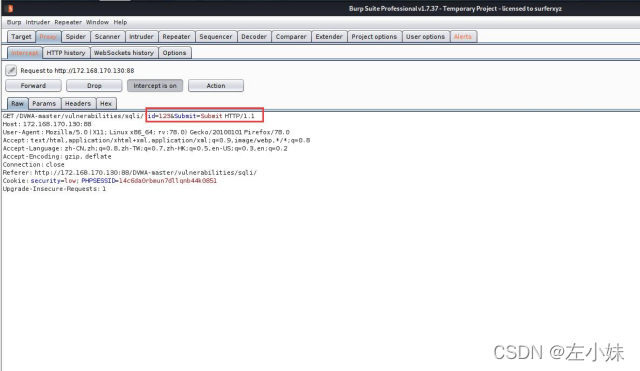Open the Project options tab

(x=374, y=37)
